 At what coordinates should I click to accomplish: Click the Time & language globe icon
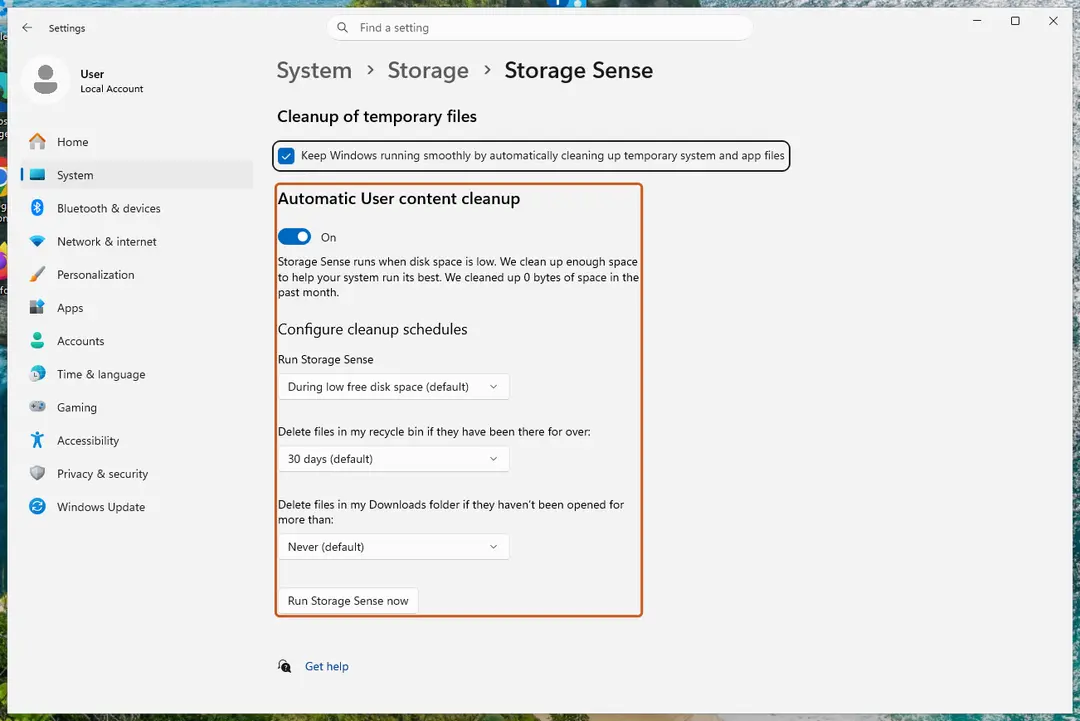pyautogui.click(x=37, y=374)
